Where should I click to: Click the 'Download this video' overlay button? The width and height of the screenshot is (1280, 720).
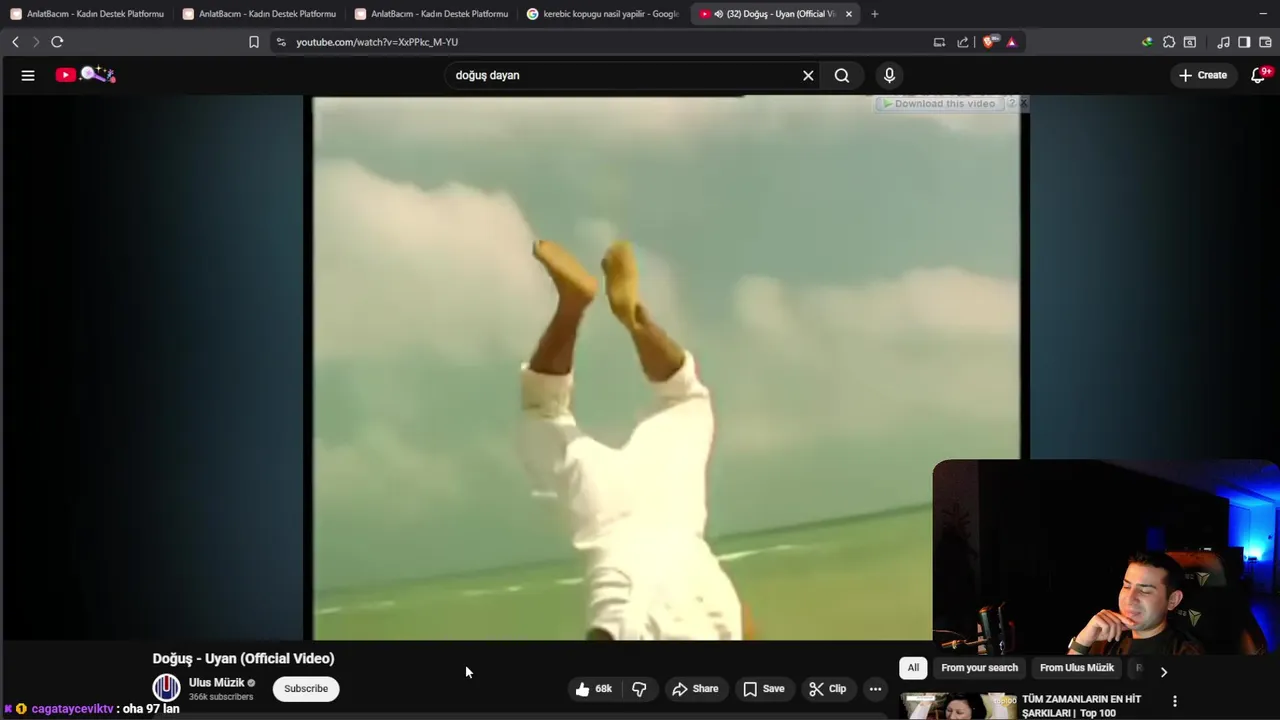coord(940,103)
